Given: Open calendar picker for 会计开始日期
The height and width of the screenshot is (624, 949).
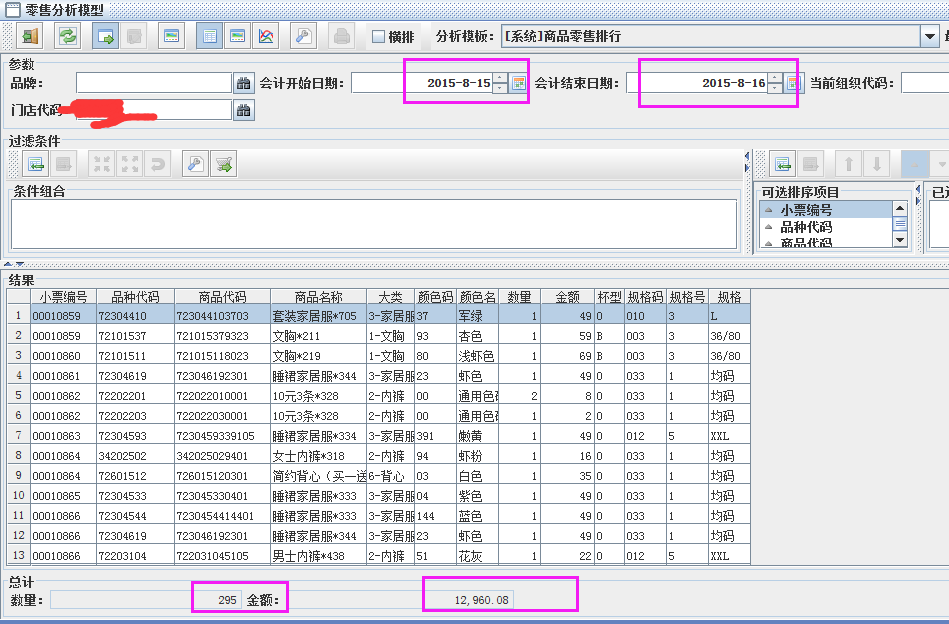Looking at the screenshot, I should tap(518, 84).
